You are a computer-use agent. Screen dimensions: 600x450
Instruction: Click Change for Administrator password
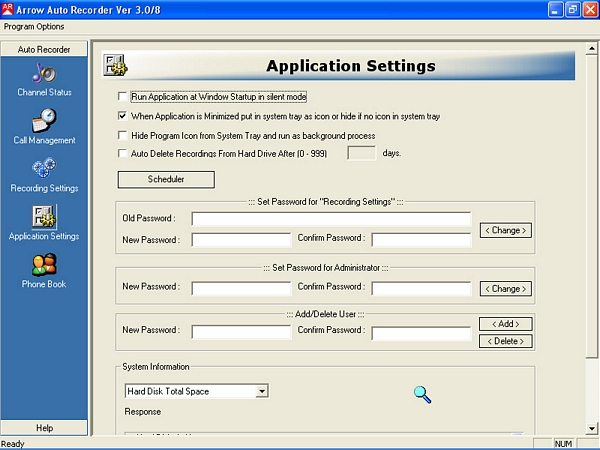coord(505,289)
